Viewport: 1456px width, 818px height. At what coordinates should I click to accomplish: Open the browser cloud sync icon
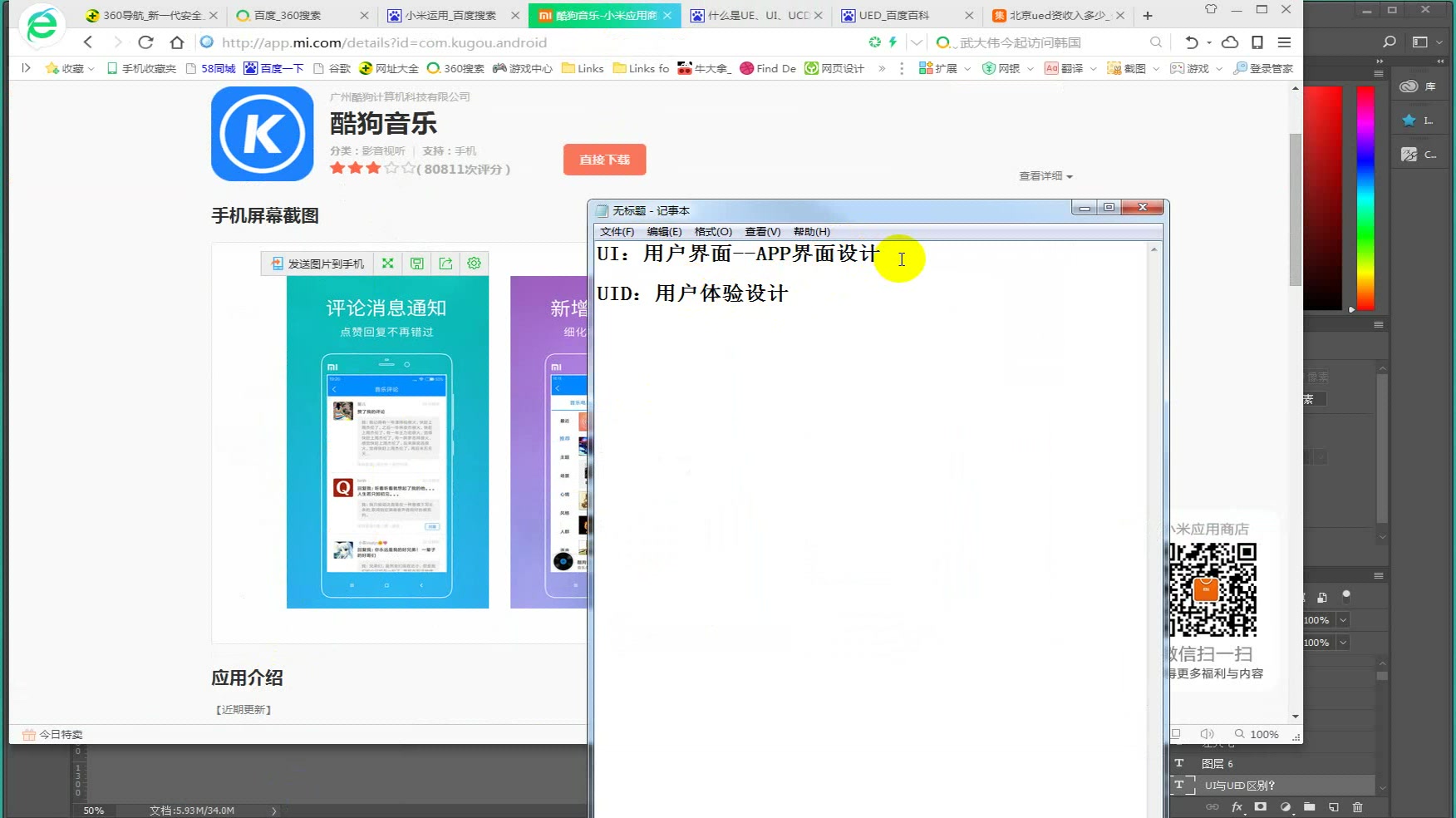pyautogui.click(x=1230, y=42)
